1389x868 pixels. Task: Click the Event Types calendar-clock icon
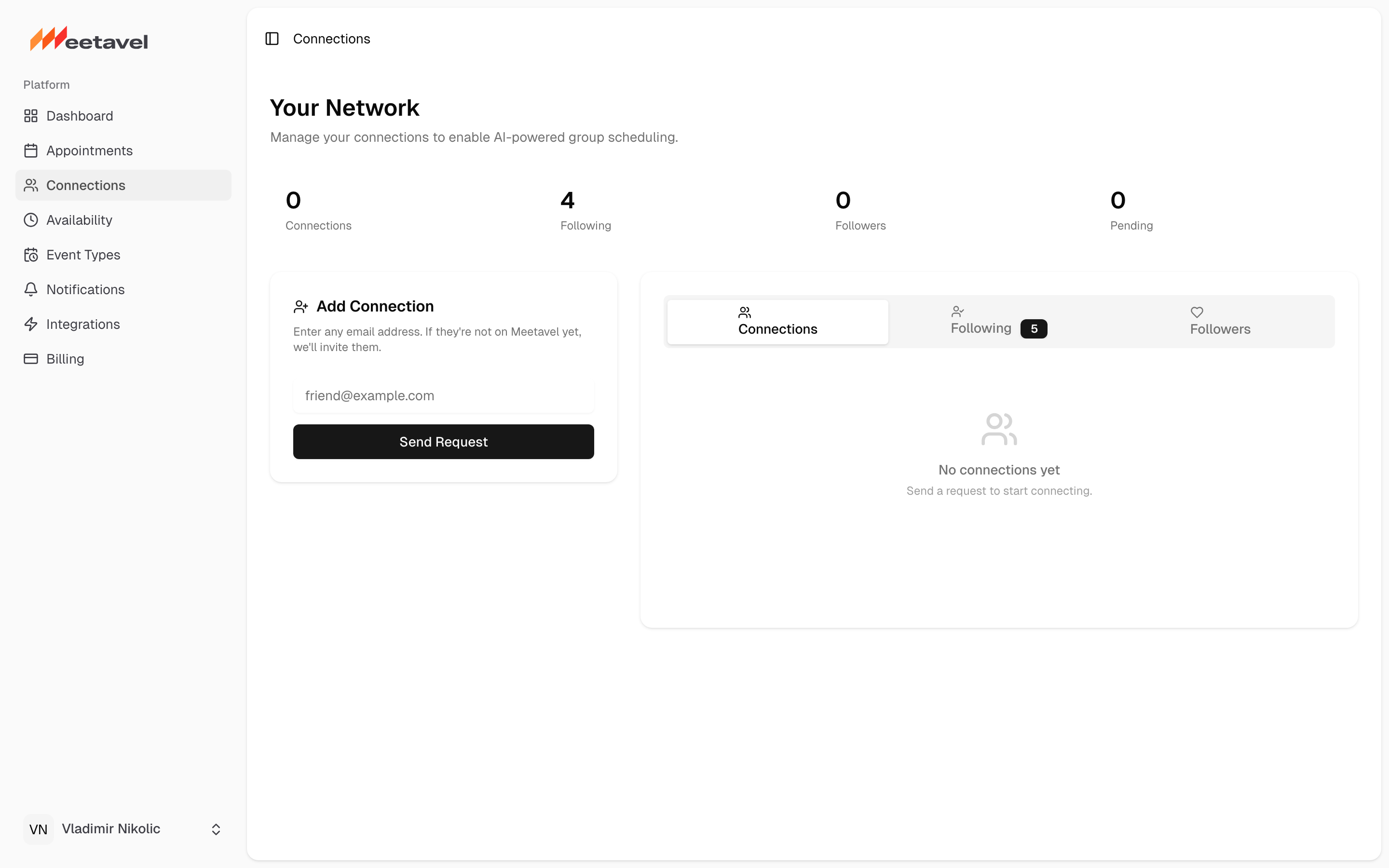point(31,255)
